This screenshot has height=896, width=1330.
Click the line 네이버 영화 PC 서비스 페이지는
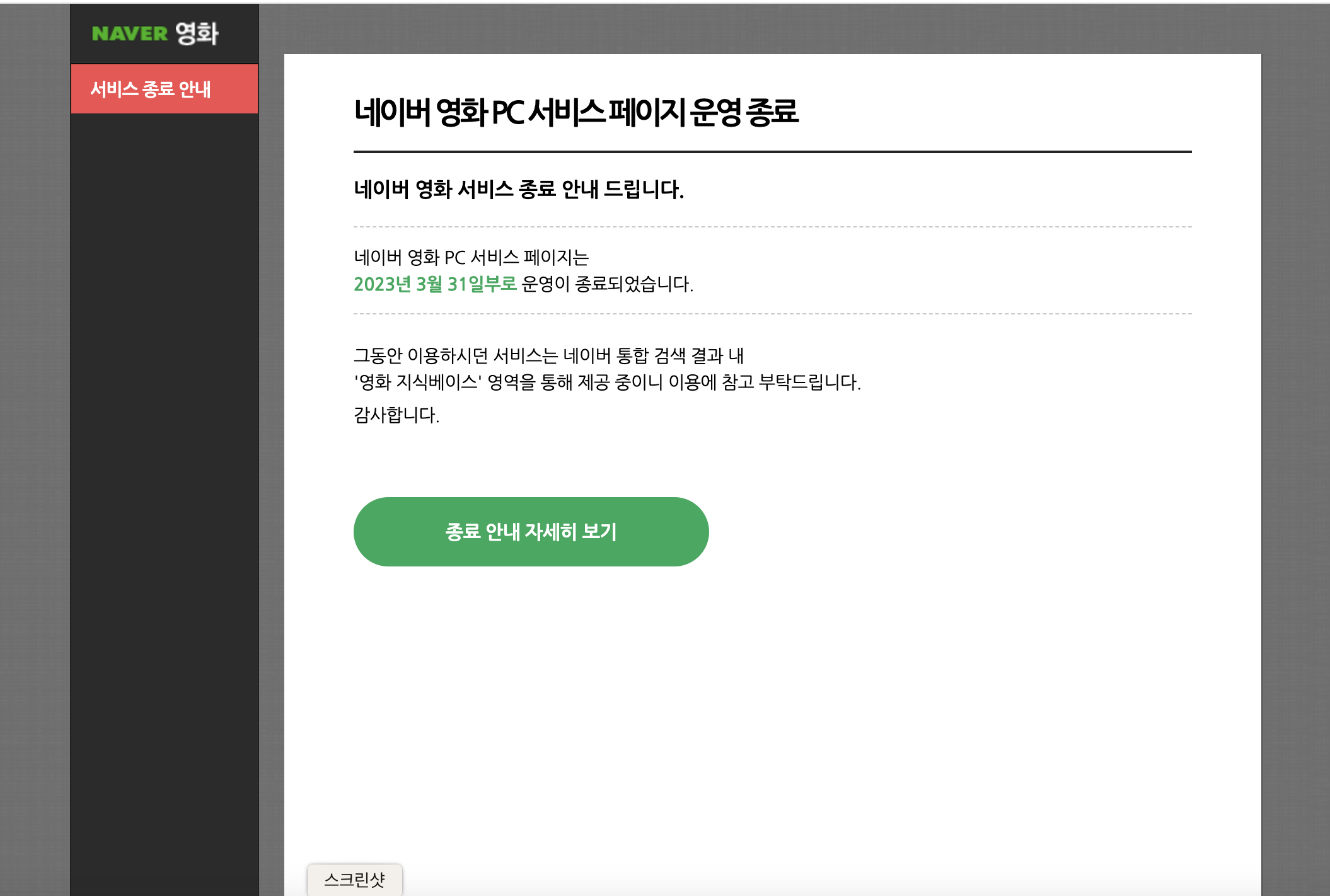[471, 257]
